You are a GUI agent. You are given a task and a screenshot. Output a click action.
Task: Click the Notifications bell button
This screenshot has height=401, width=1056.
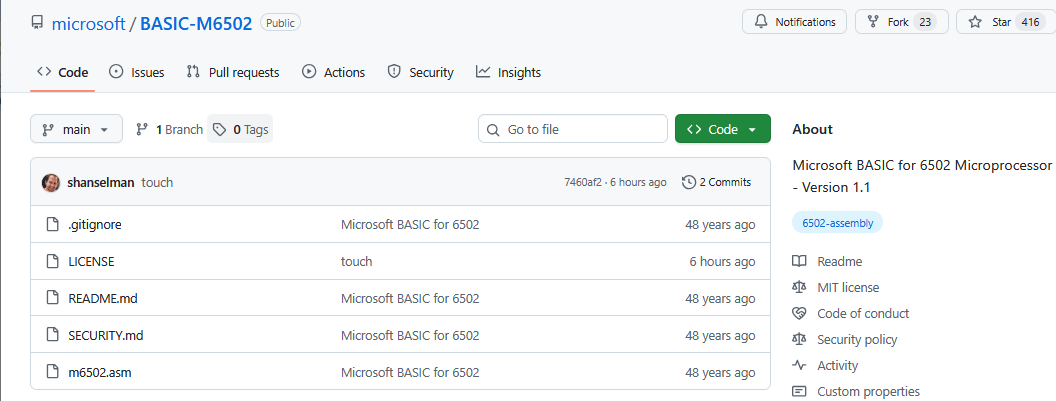[794, 22]
